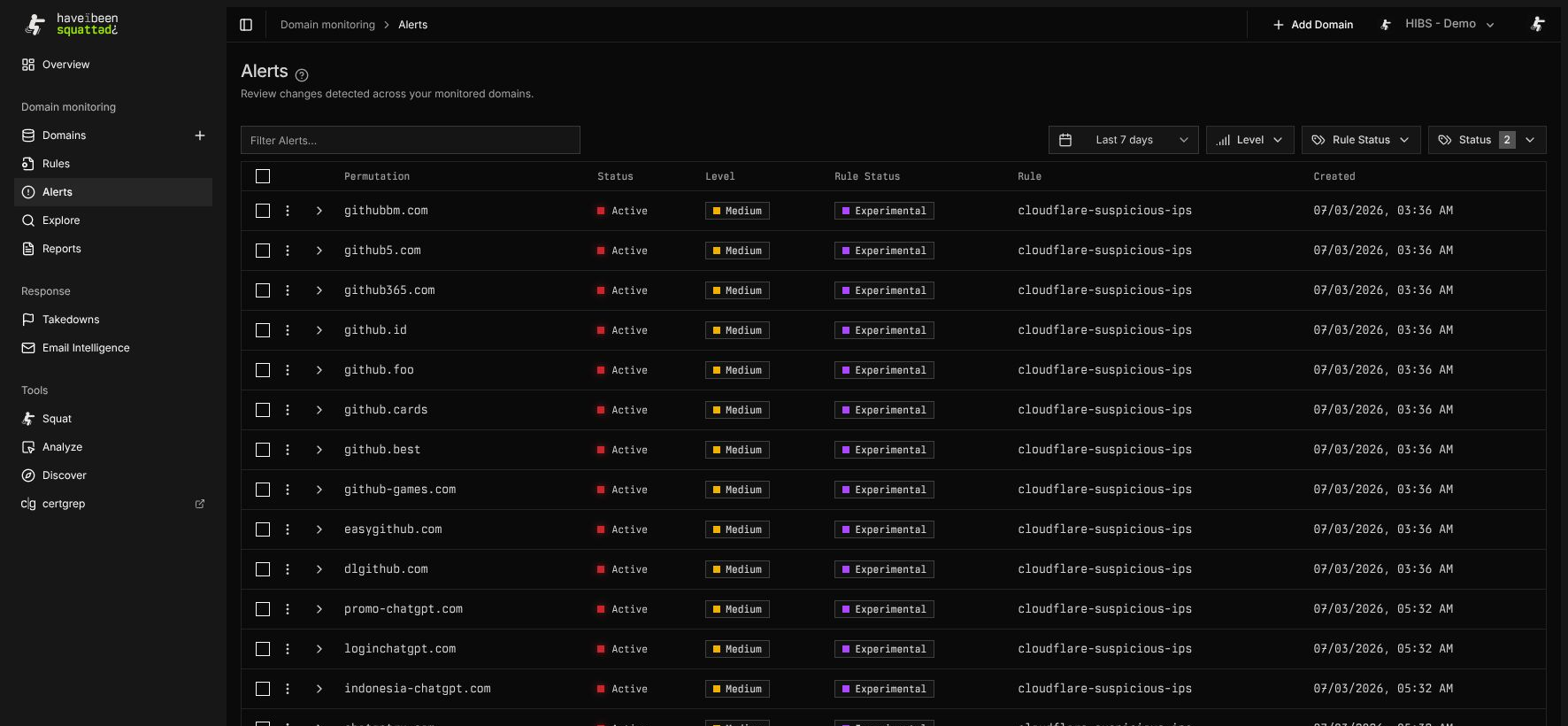Viewport: 1568px width, 726px height.
Task: Open the Squat tool
Action: coord(113,419)
